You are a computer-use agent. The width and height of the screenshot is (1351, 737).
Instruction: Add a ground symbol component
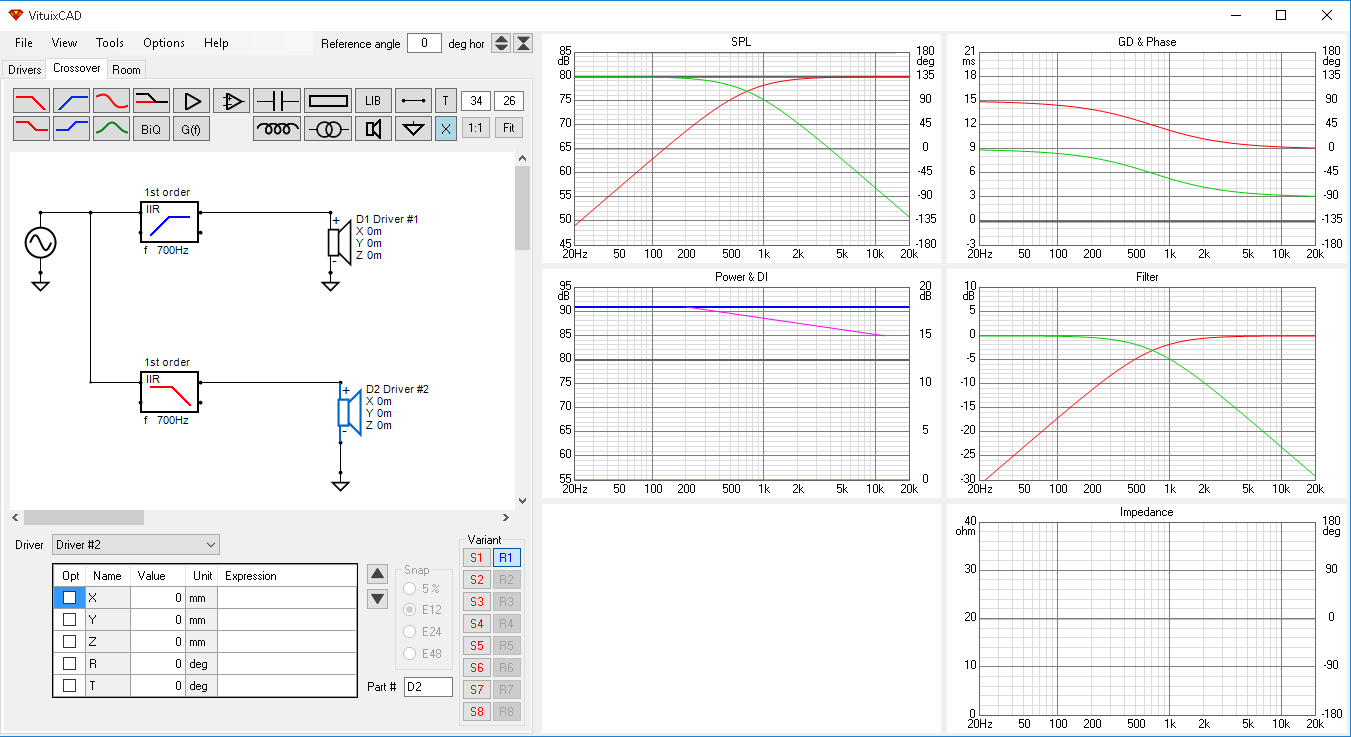point(413,129)
